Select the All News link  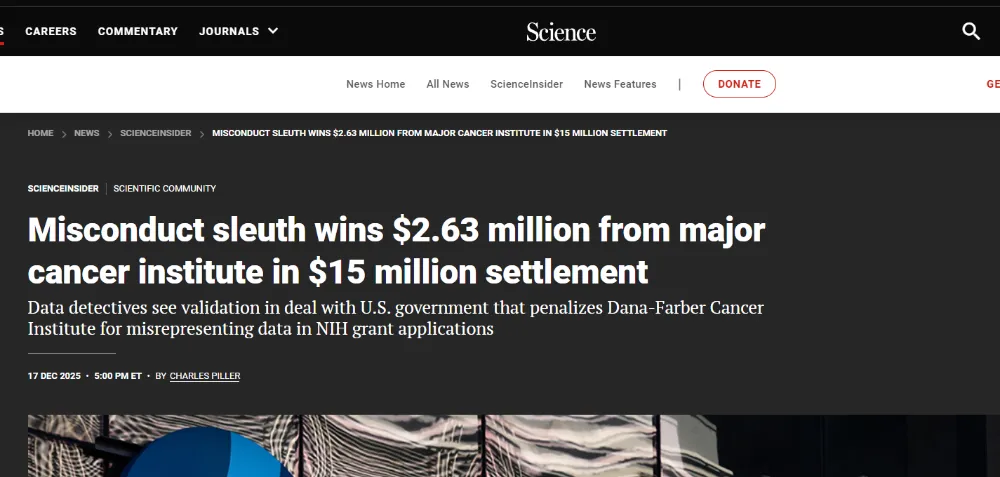tap(448, 84)
